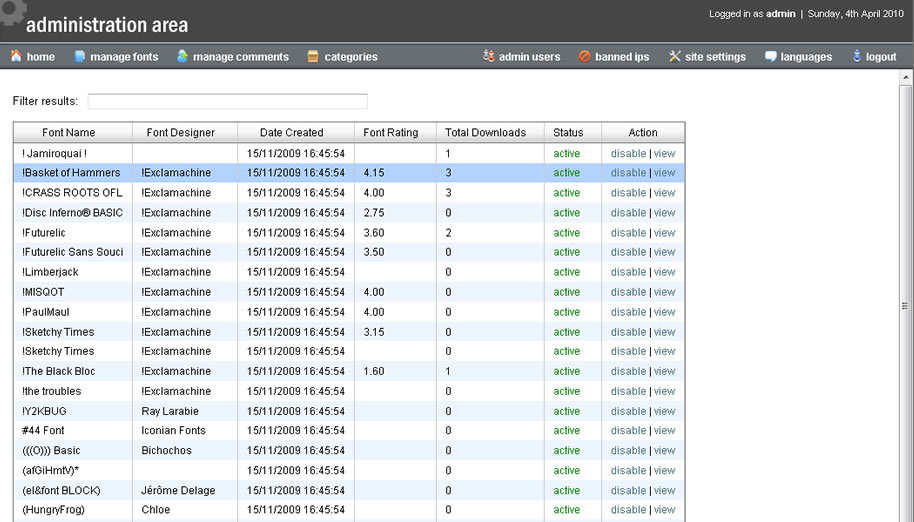Click the admin users people icon
Image resolution: width=914 pixels, height=522 pixels.
tap(488, 56)
